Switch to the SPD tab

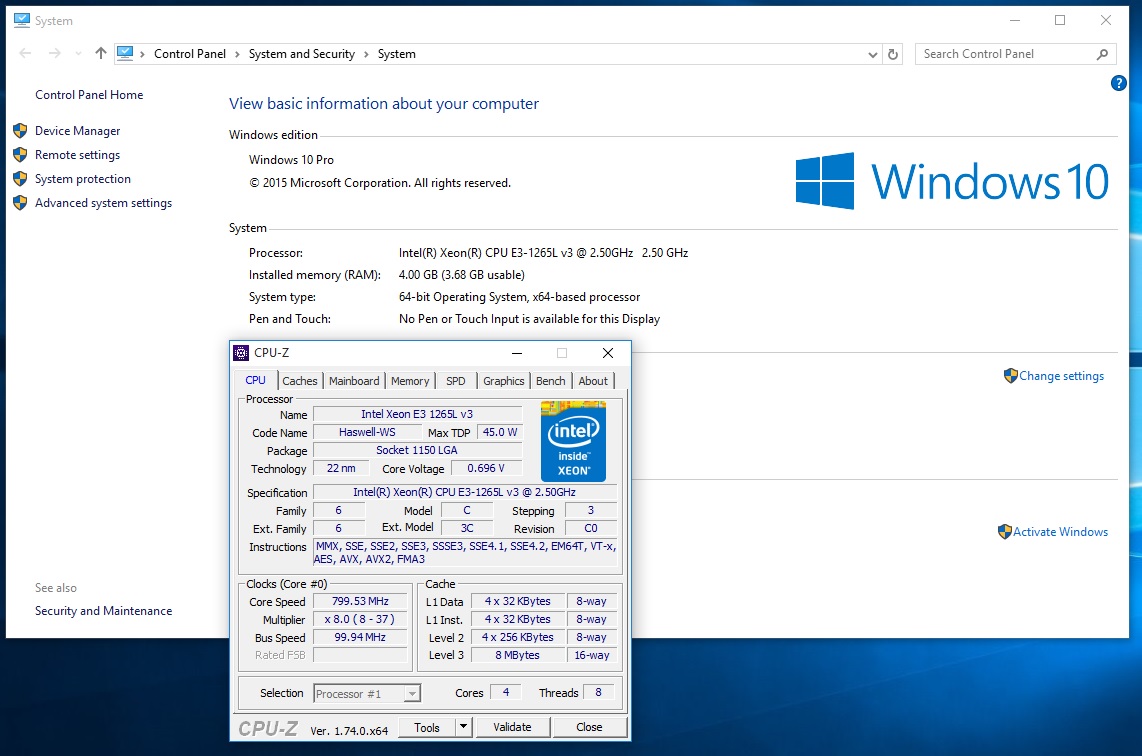click(456, 381)
